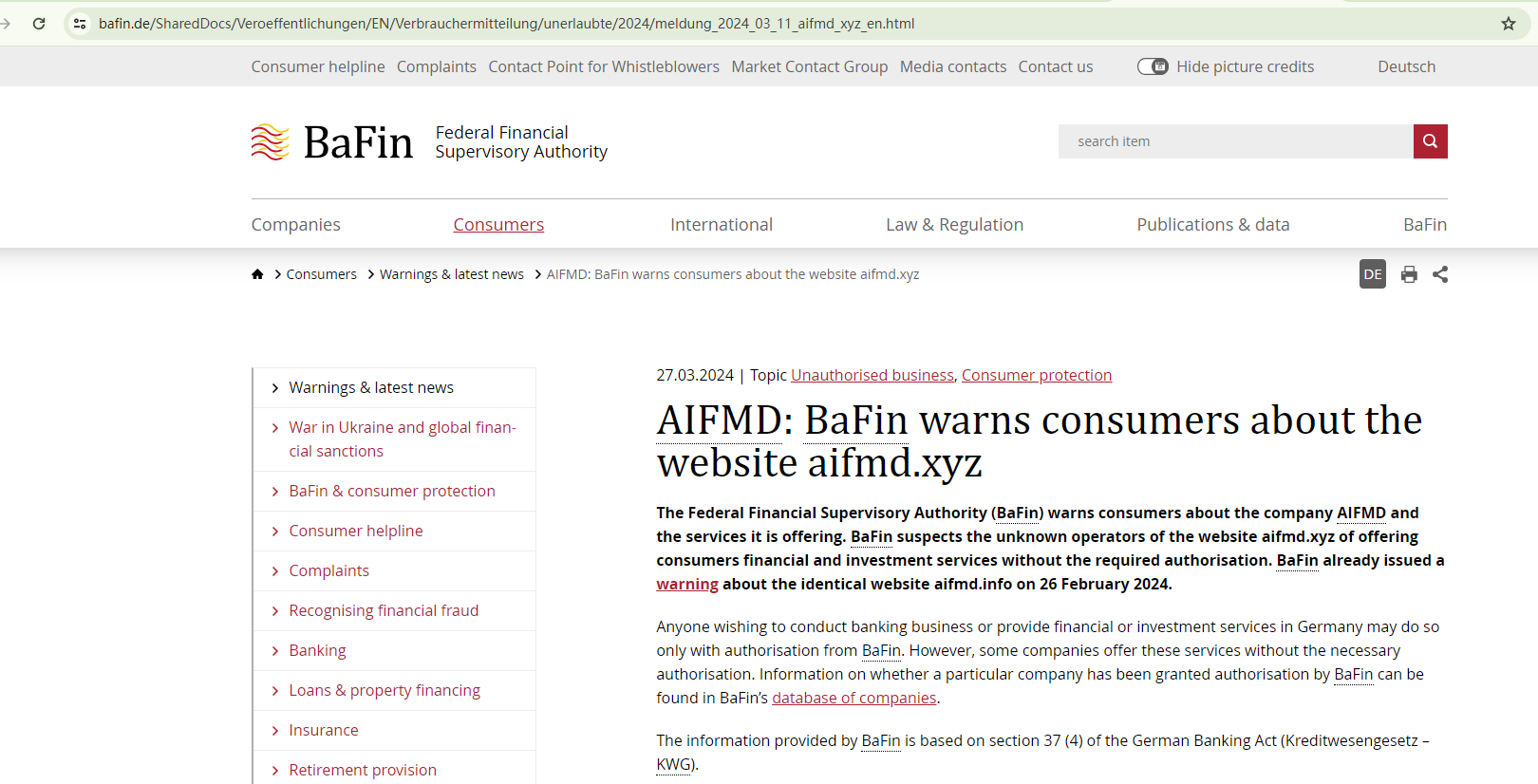
Task: Expand BaFin & consumer protection chevron
Action: [x=275, y=492]
